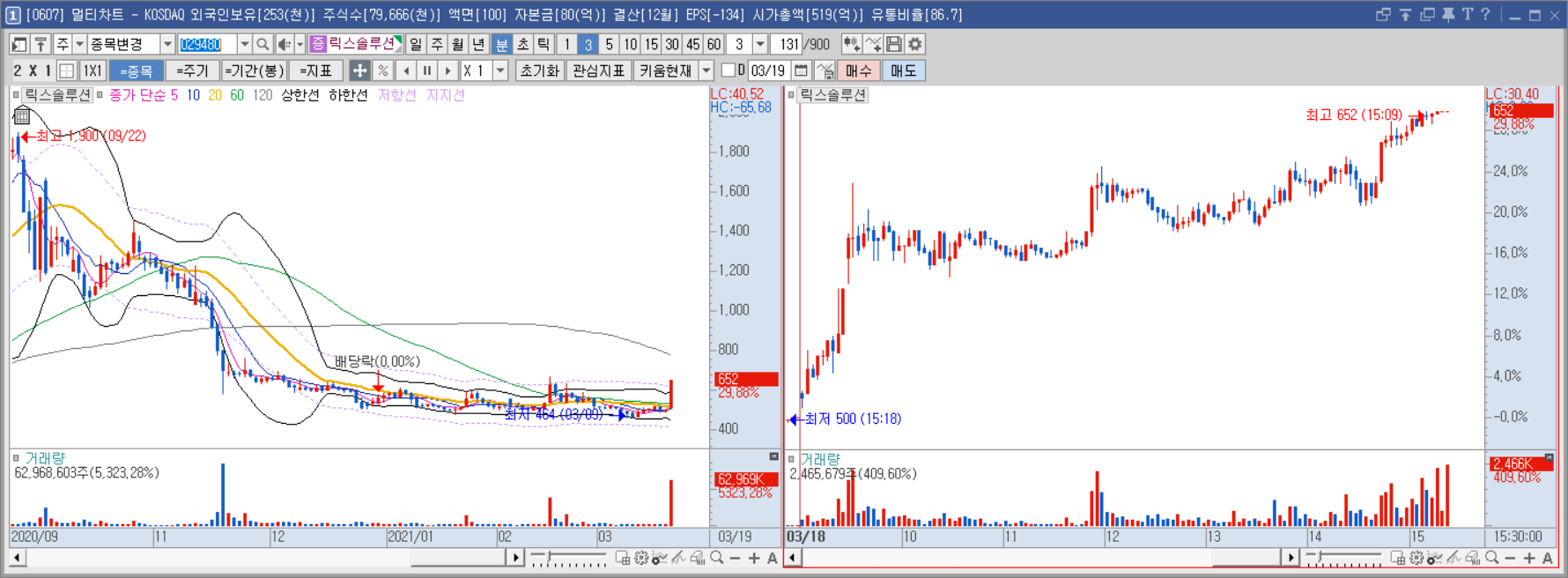Click zoom out minus on left chart footer
Viewport: 1568px width, 578px height.
(736, 558)
